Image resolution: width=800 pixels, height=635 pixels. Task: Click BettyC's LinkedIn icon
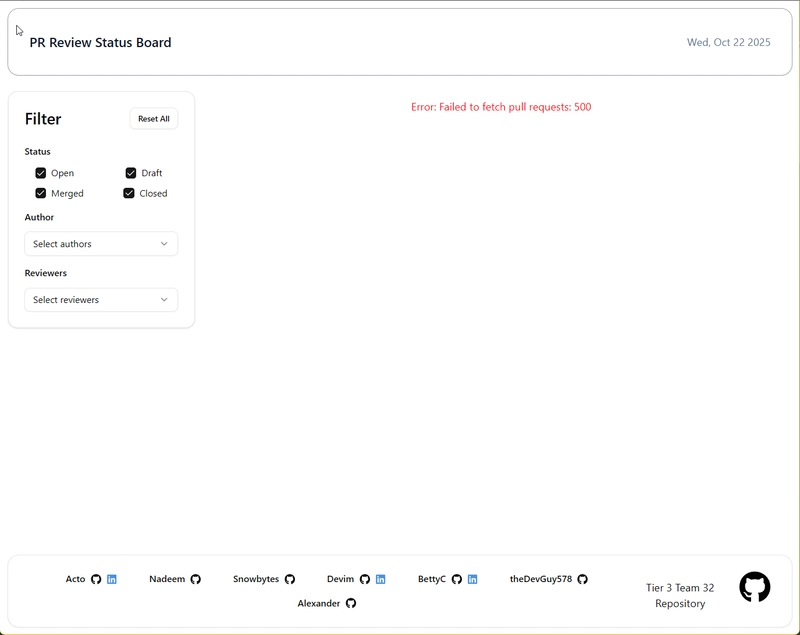click(473, 579)
